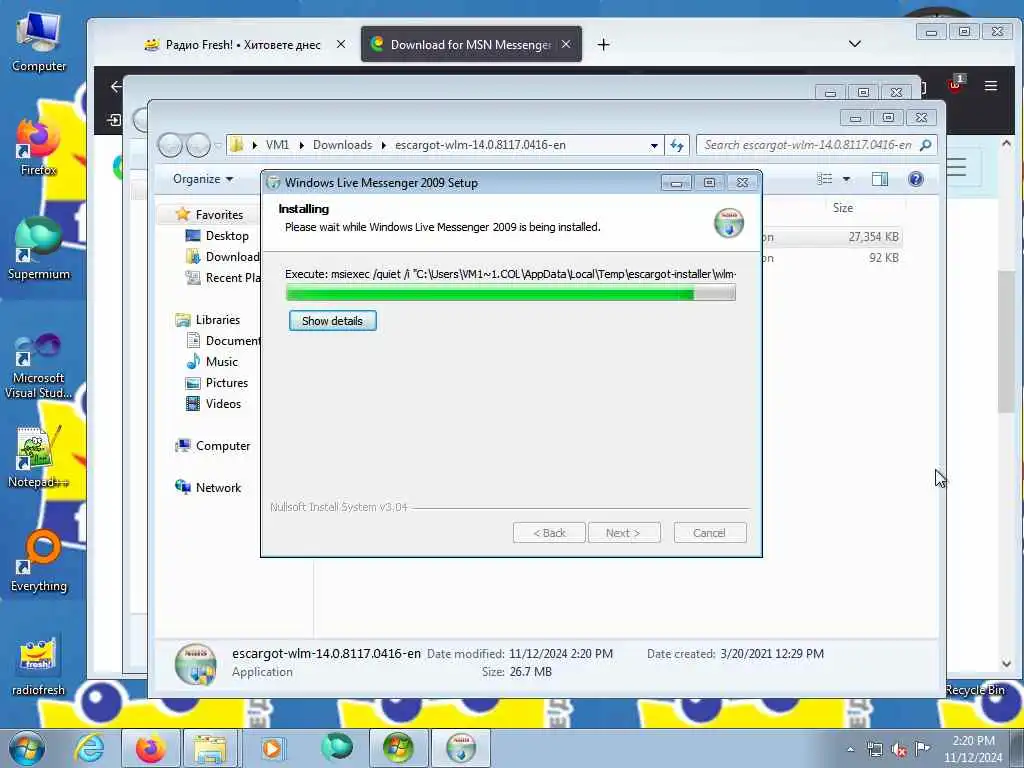Open the browser tab list chevron
Screen dimensions: 1024x768
(x=854, y=44)
